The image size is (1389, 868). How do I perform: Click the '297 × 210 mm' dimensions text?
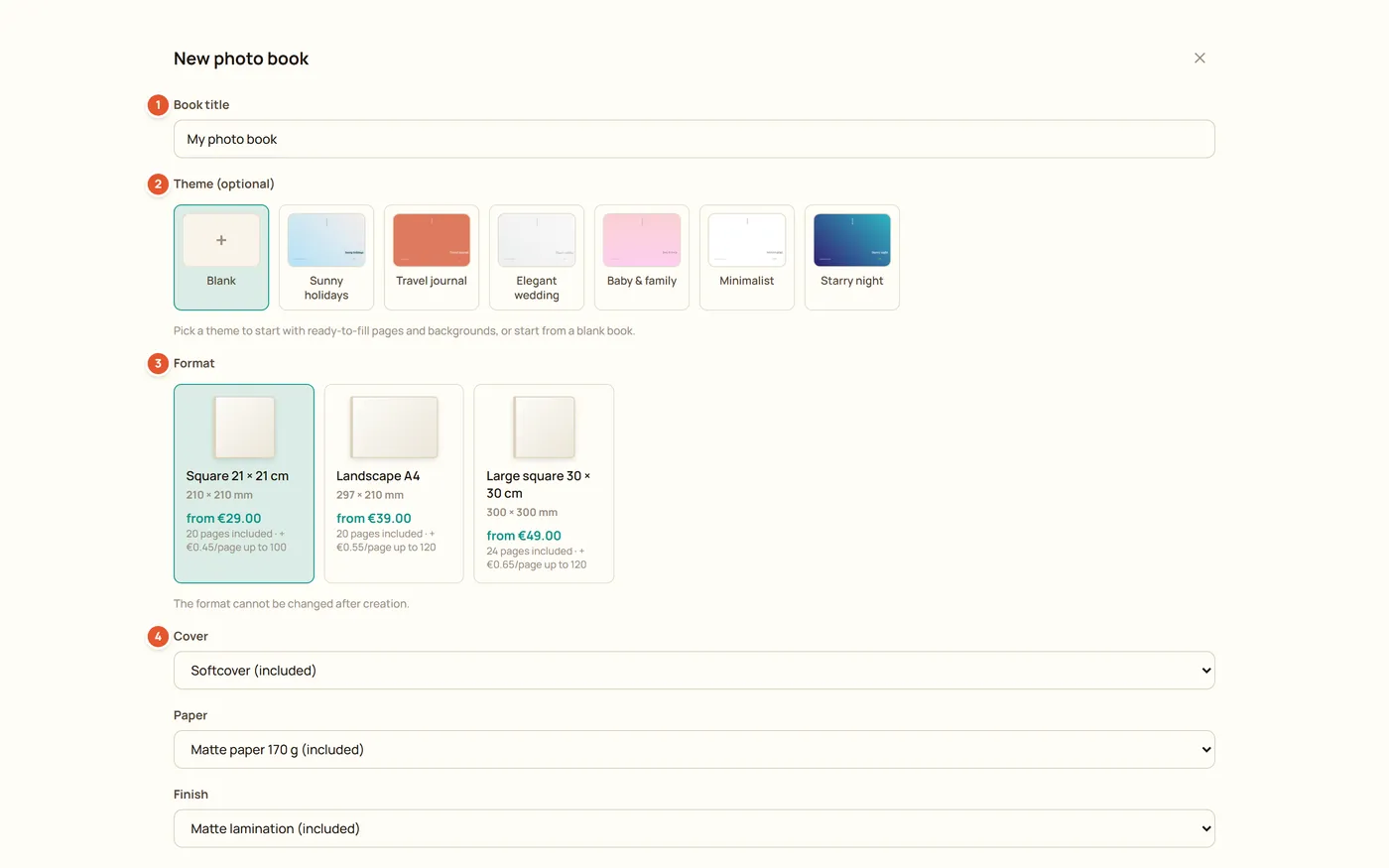point(370,495)
